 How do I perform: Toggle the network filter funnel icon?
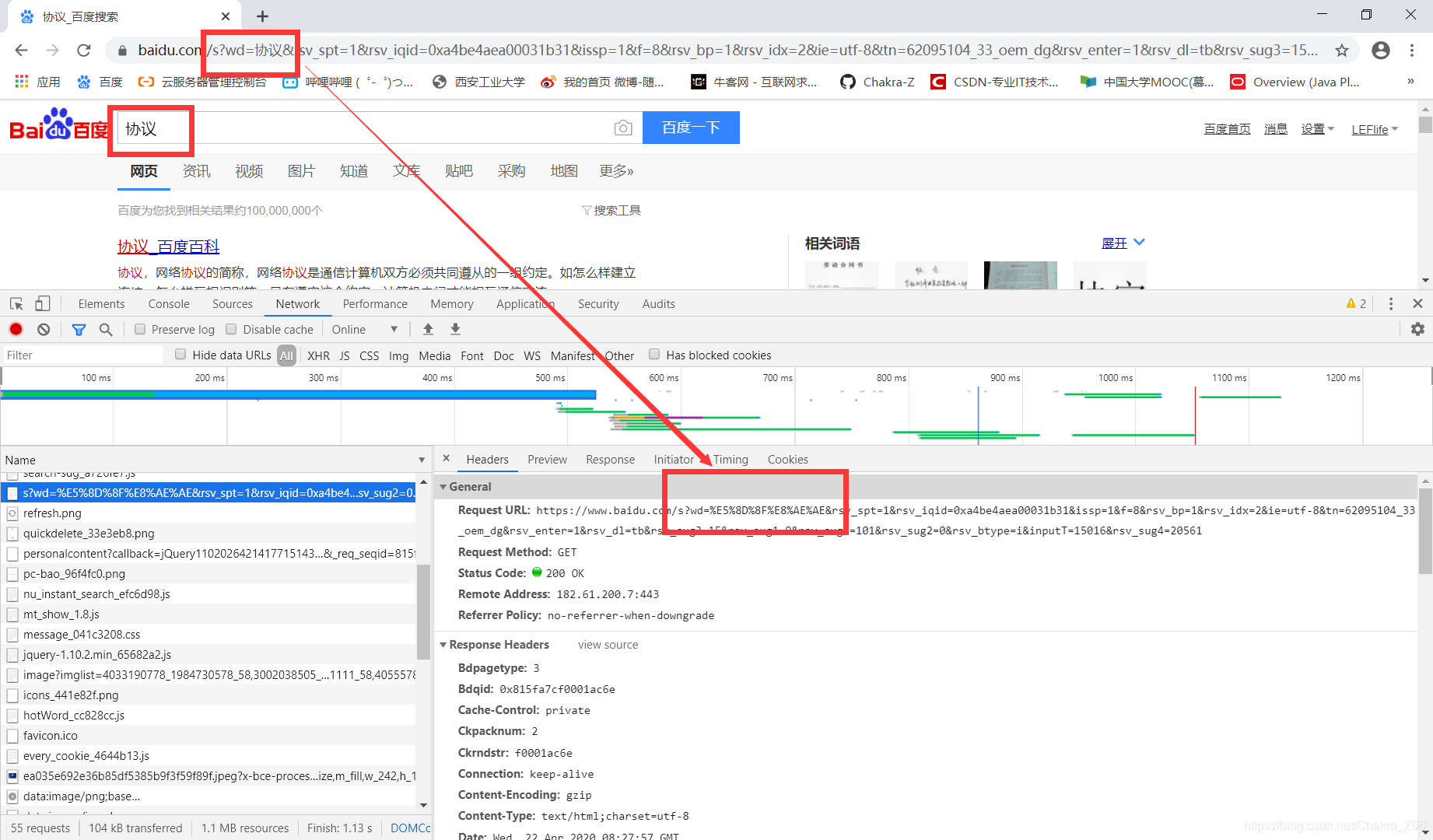pyautogui.click(x=79, y=330)
